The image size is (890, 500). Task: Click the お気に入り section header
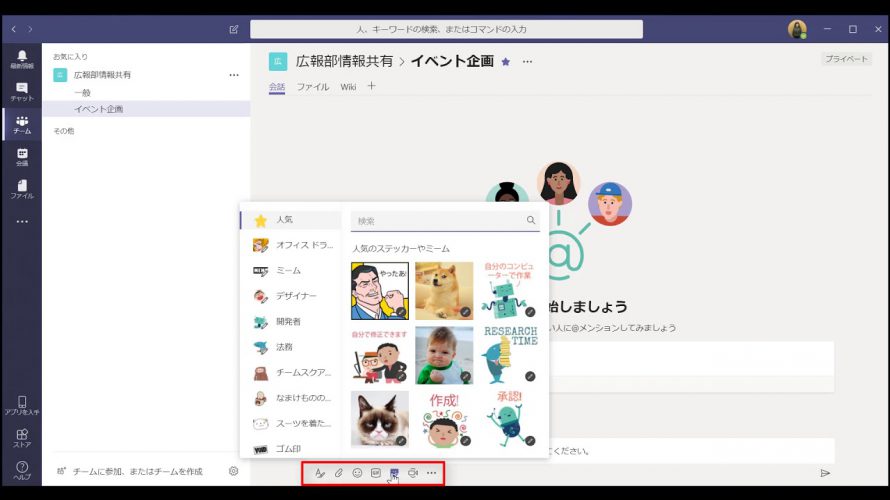coord(70,57)
